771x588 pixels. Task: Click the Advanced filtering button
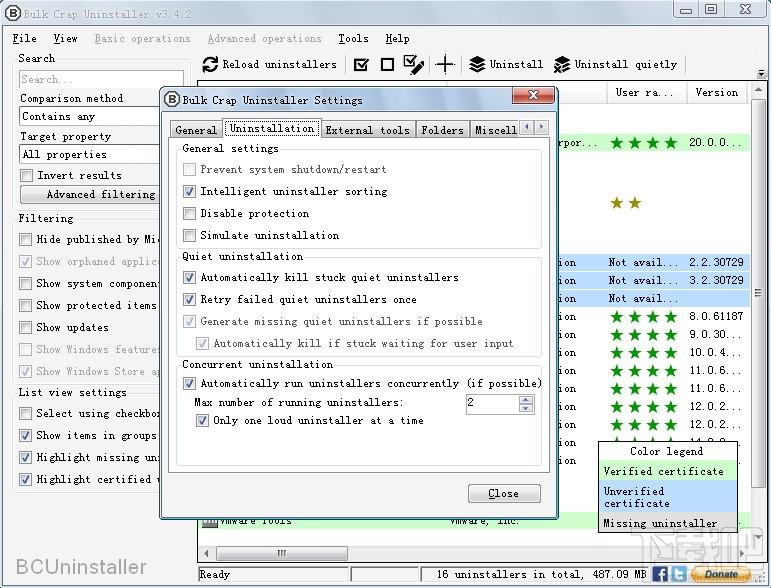tap(91, 195)
